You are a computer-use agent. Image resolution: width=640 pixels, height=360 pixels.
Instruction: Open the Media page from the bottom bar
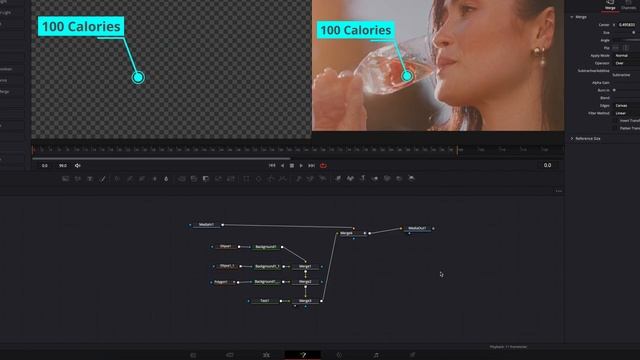click(193, 355)
